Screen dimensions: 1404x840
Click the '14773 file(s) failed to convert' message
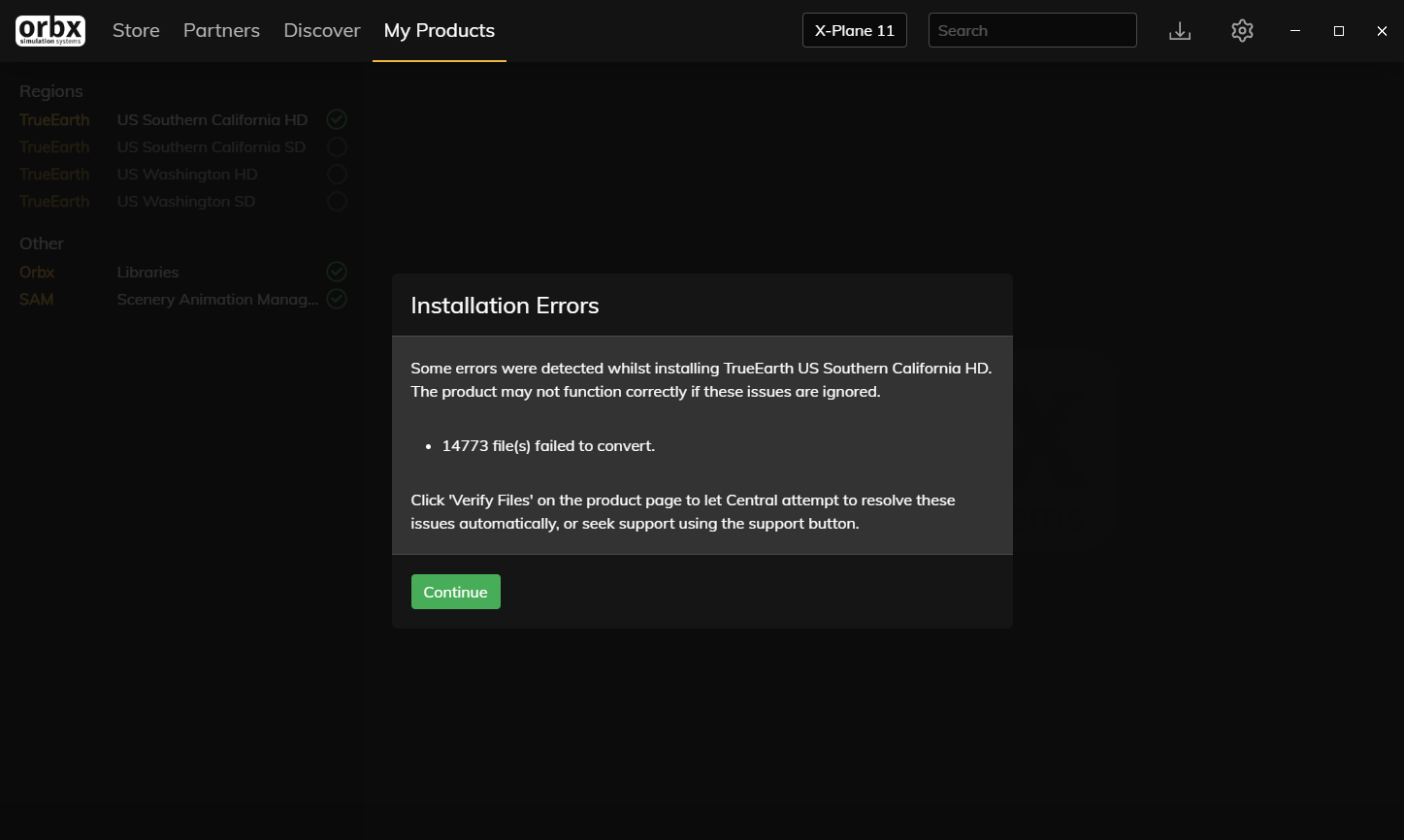[x=548, y=445]
